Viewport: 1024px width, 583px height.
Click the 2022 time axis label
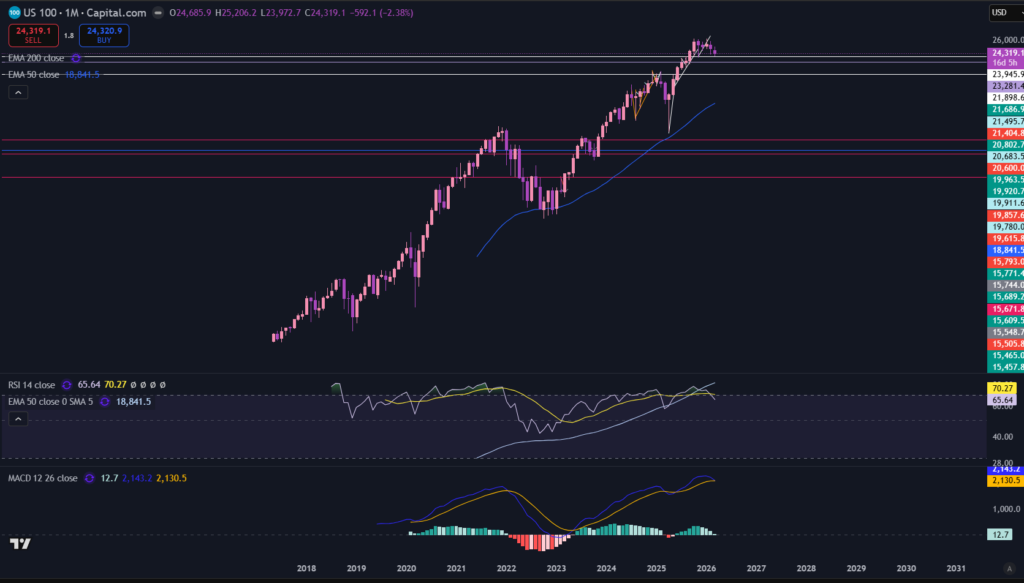click(506, 569)
